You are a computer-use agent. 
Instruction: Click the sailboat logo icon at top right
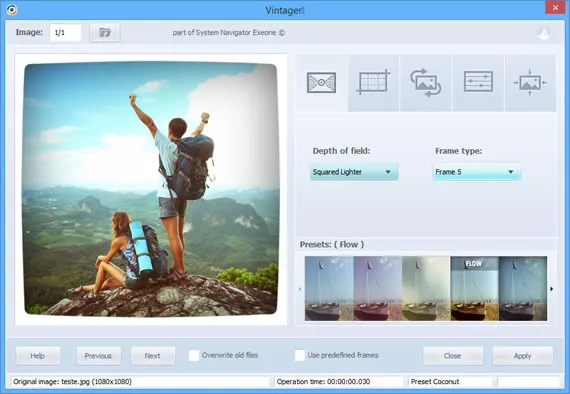[x=544, y=33]
